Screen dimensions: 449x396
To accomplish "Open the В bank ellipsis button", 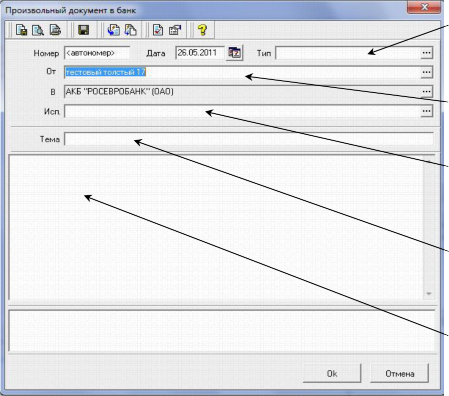I will tap(426, 91).
